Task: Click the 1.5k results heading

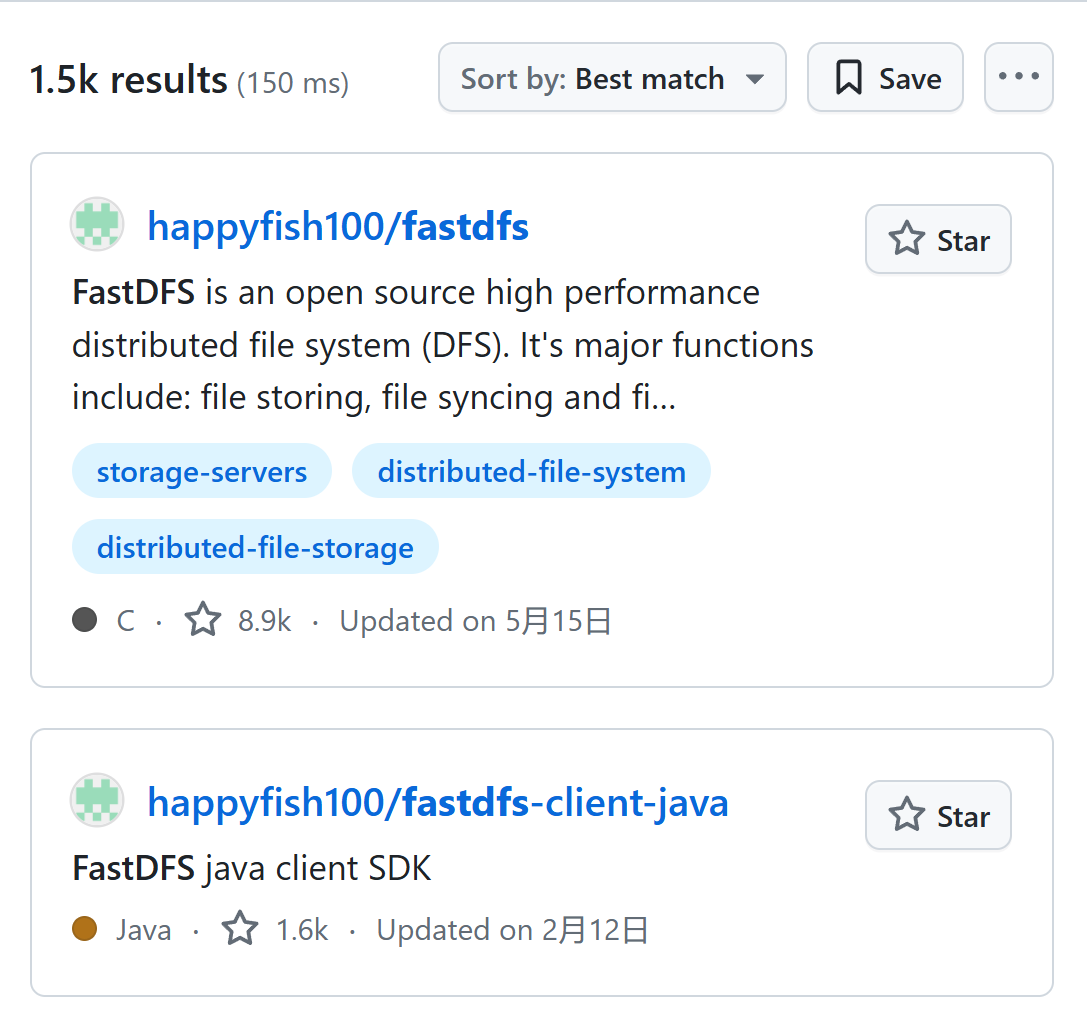Action: [128, 80]
